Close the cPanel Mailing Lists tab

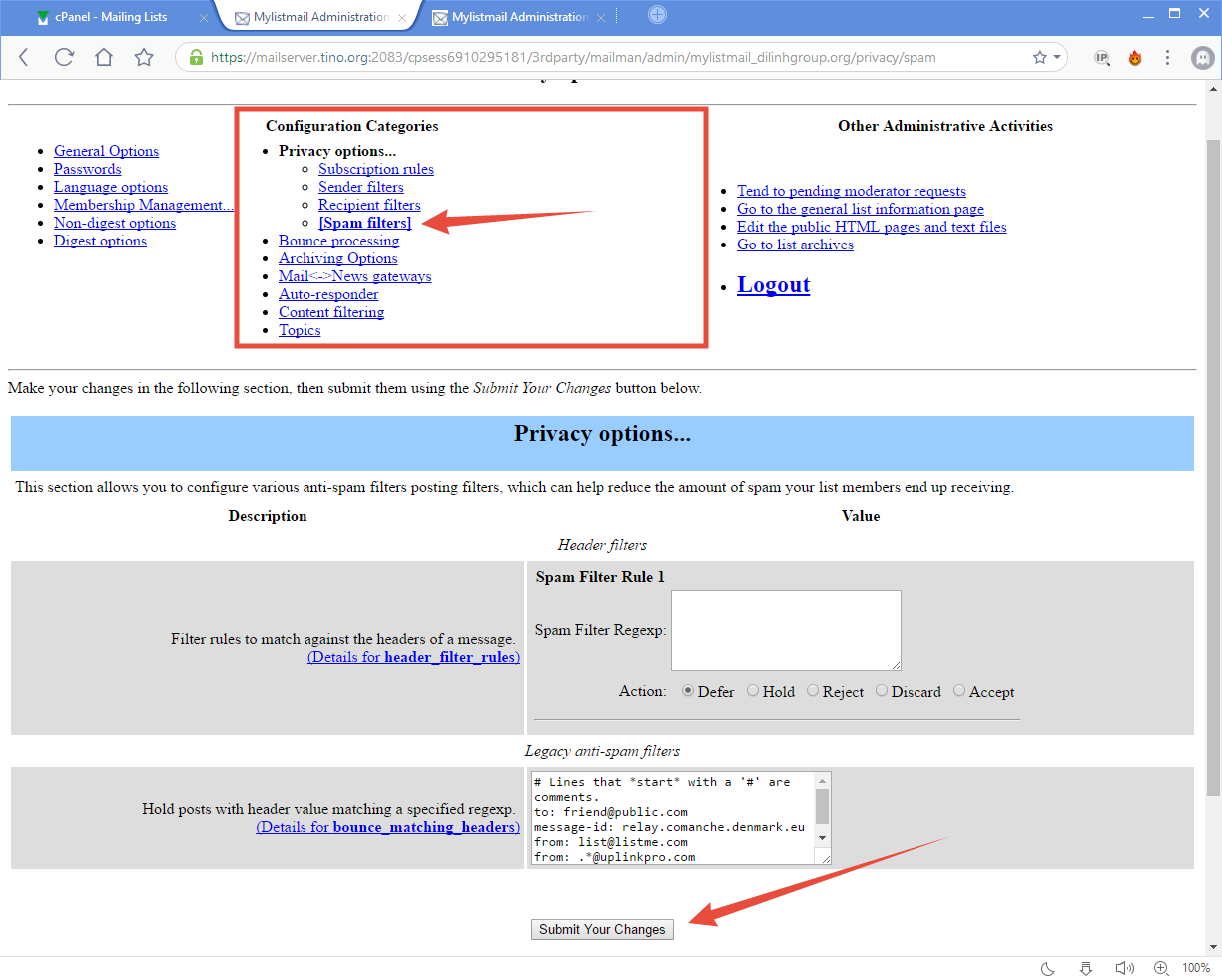pyautogui.click(x=204, y=18)
